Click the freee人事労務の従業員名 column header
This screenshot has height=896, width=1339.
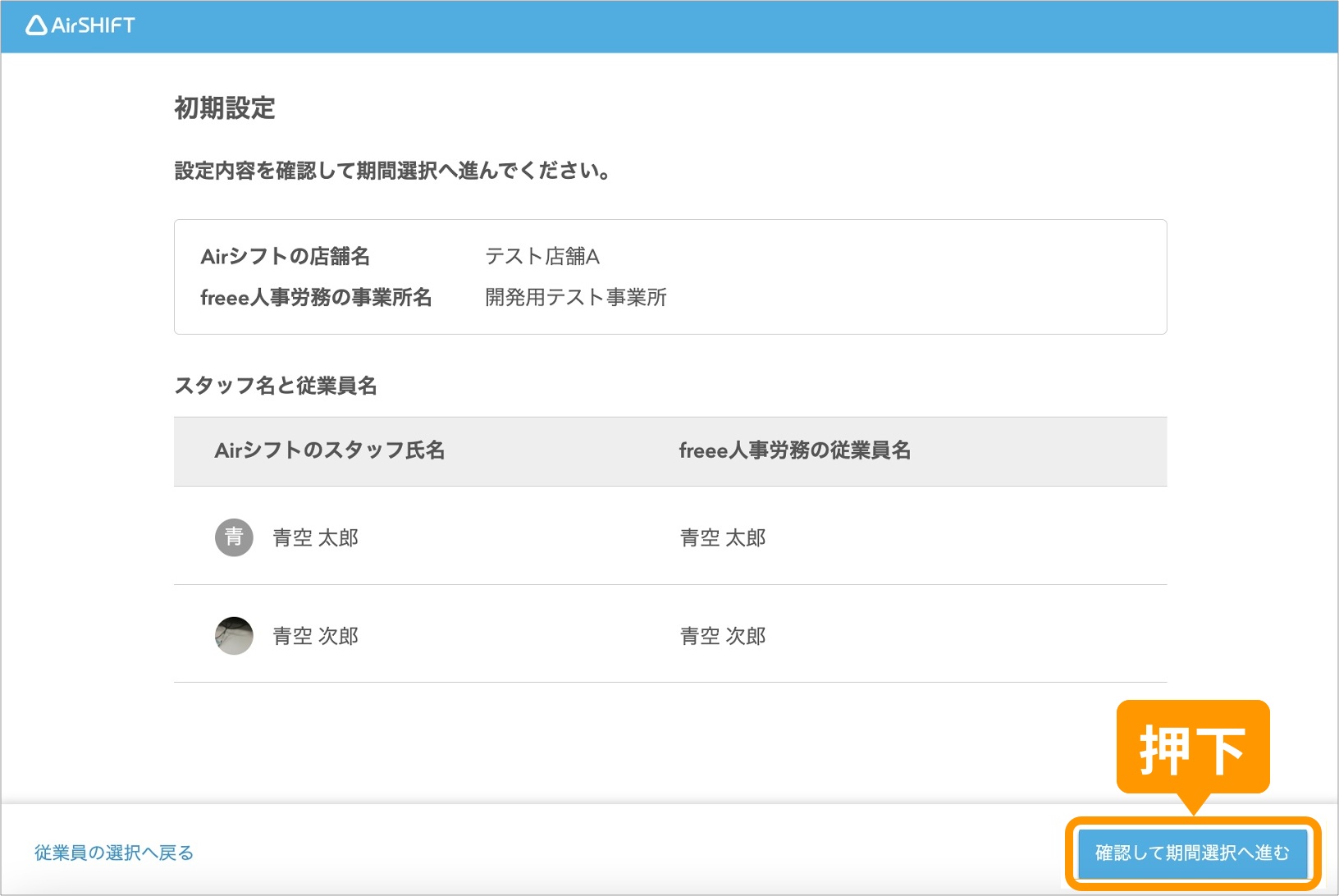[x=794, y=450]
